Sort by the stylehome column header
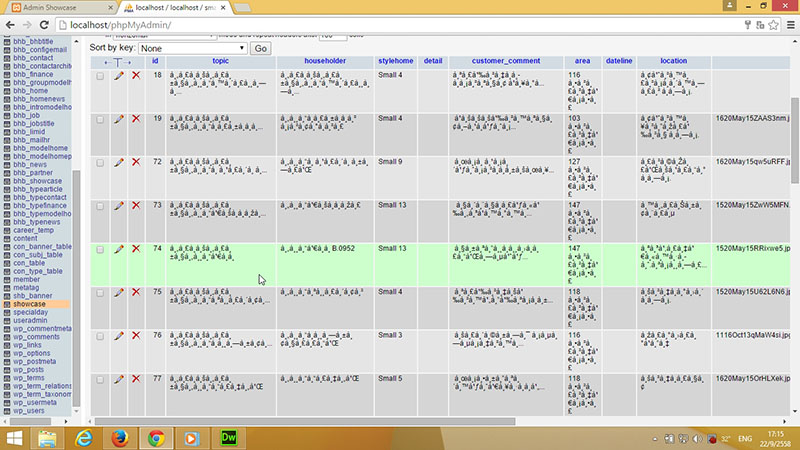Image resolution: width=800 pixels, height=450 pixels. 396,61
